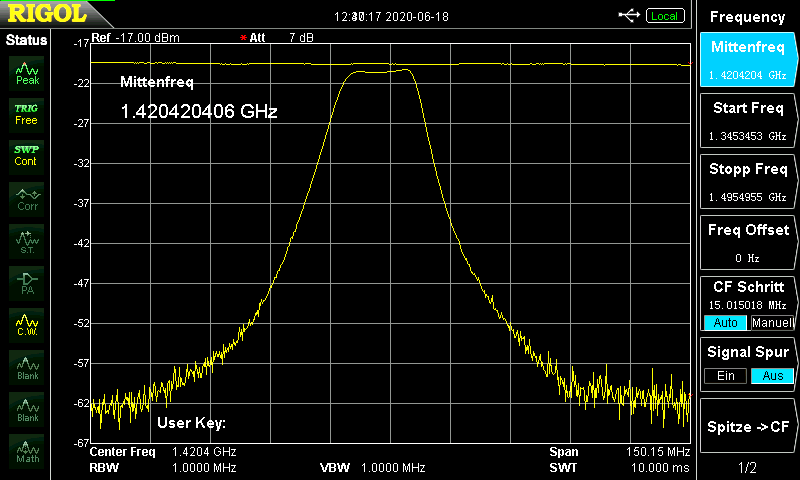Click the PA preamplifier status icon
The width and height of the screenshot is (800, 480).
pos(27,283)
